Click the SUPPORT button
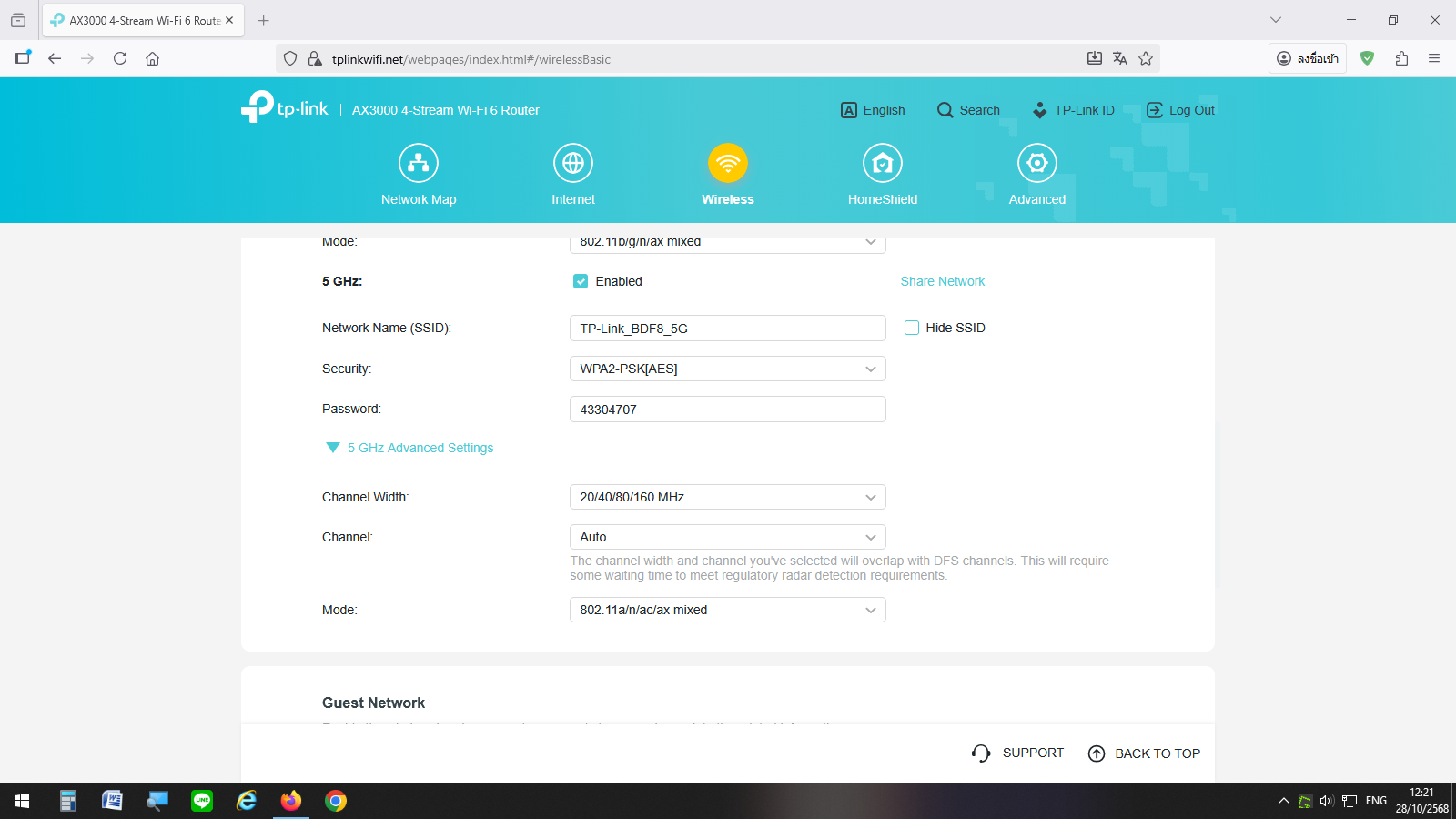This screenshot has width=1456, height=819. 1017,753
